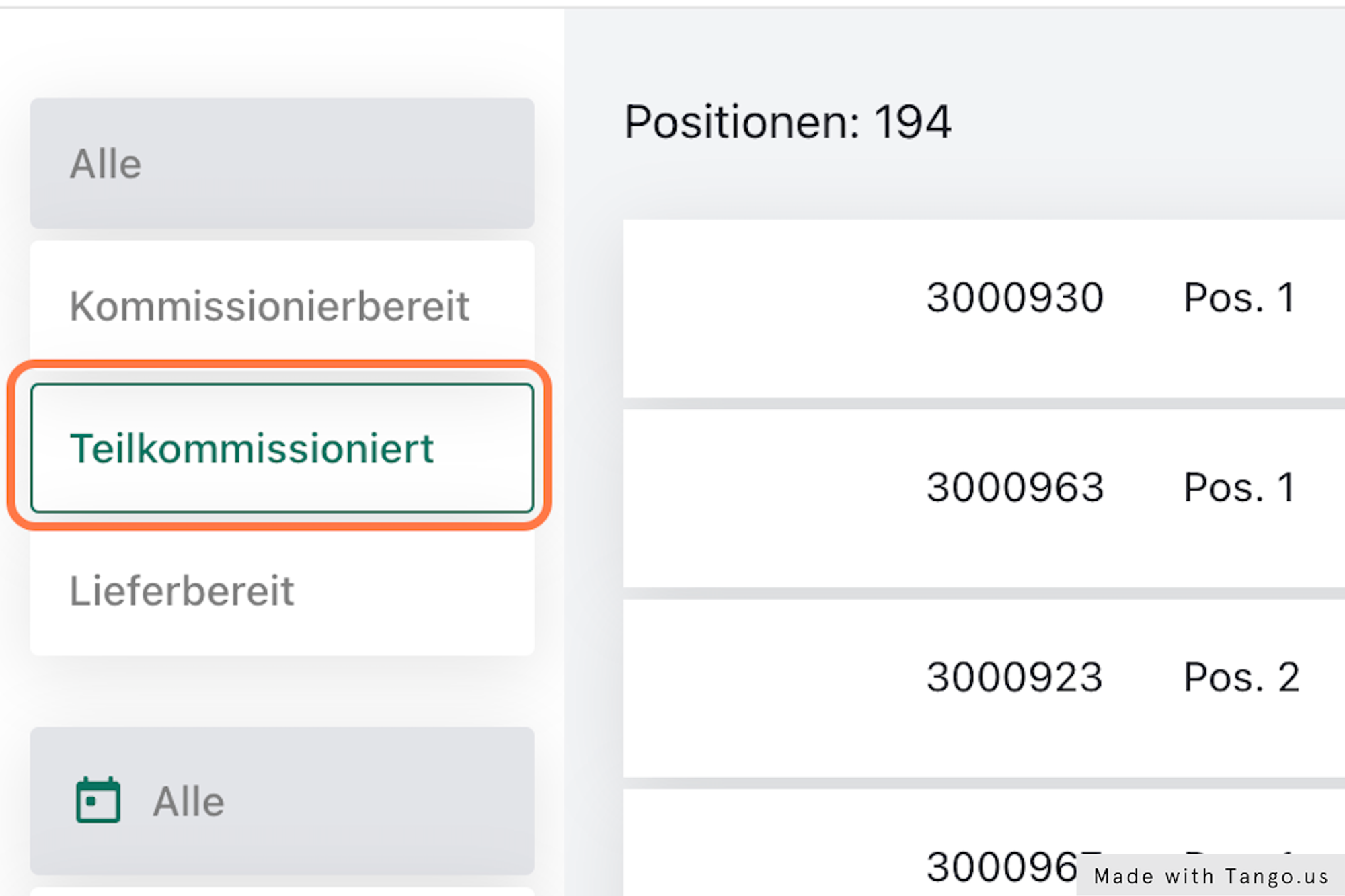Image resolution: width=1345 pixels, height=896 pixels.
Task: Open order number 3000923
Action: [x=1015, y=676]
